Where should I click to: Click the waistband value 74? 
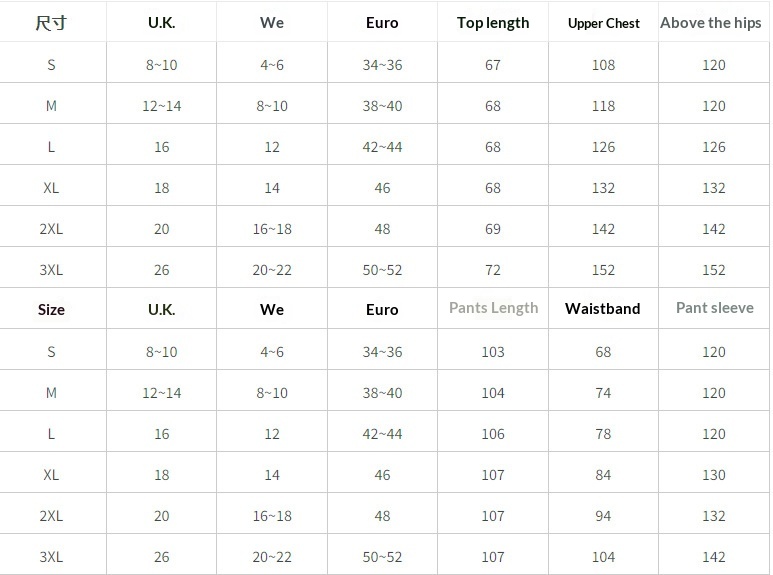(603, 393)
